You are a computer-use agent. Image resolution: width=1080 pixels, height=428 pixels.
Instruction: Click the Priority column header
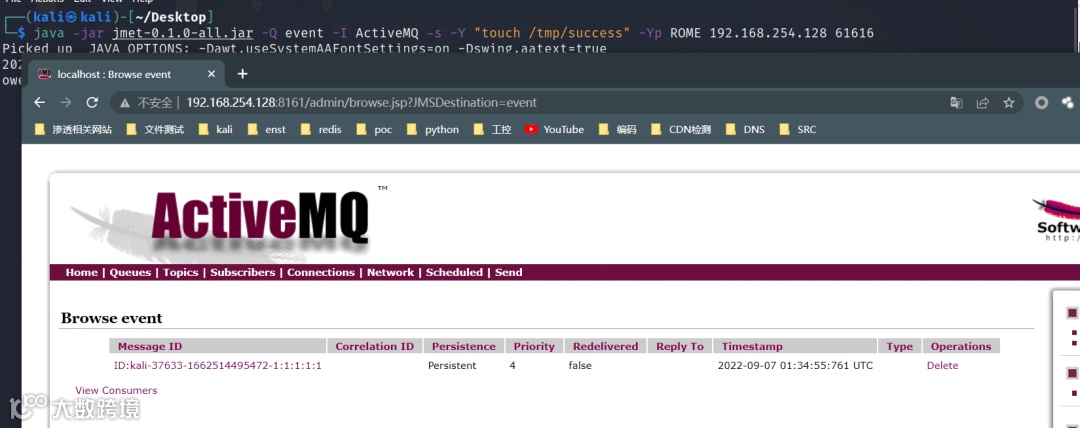pos(534,346)
